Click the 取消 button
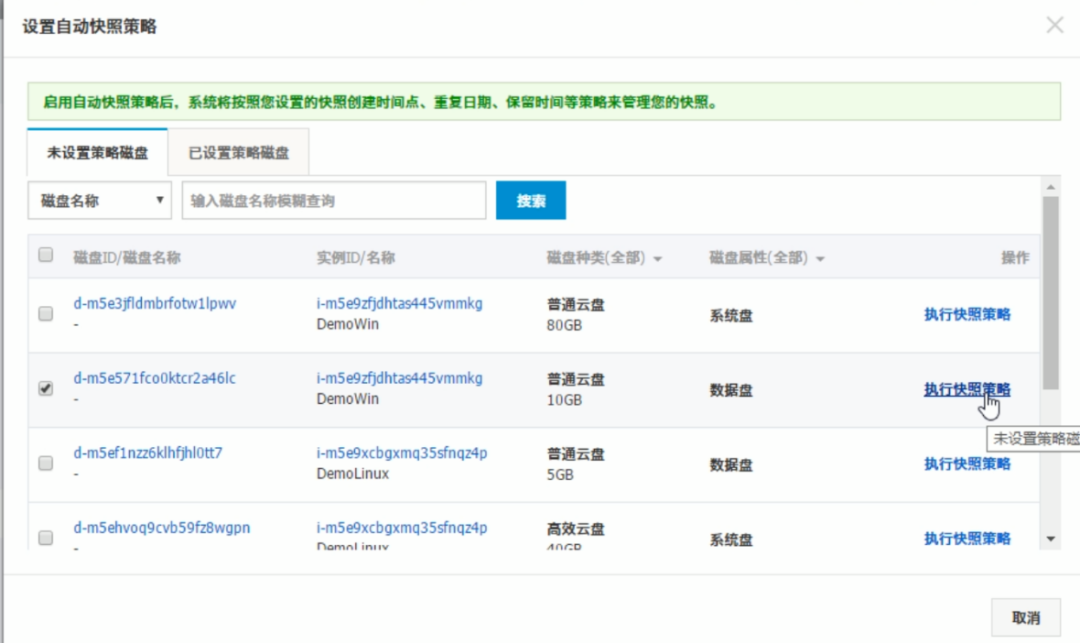Image resolution: width=1080 pixels, height=643 pixels. (1025, 617)
